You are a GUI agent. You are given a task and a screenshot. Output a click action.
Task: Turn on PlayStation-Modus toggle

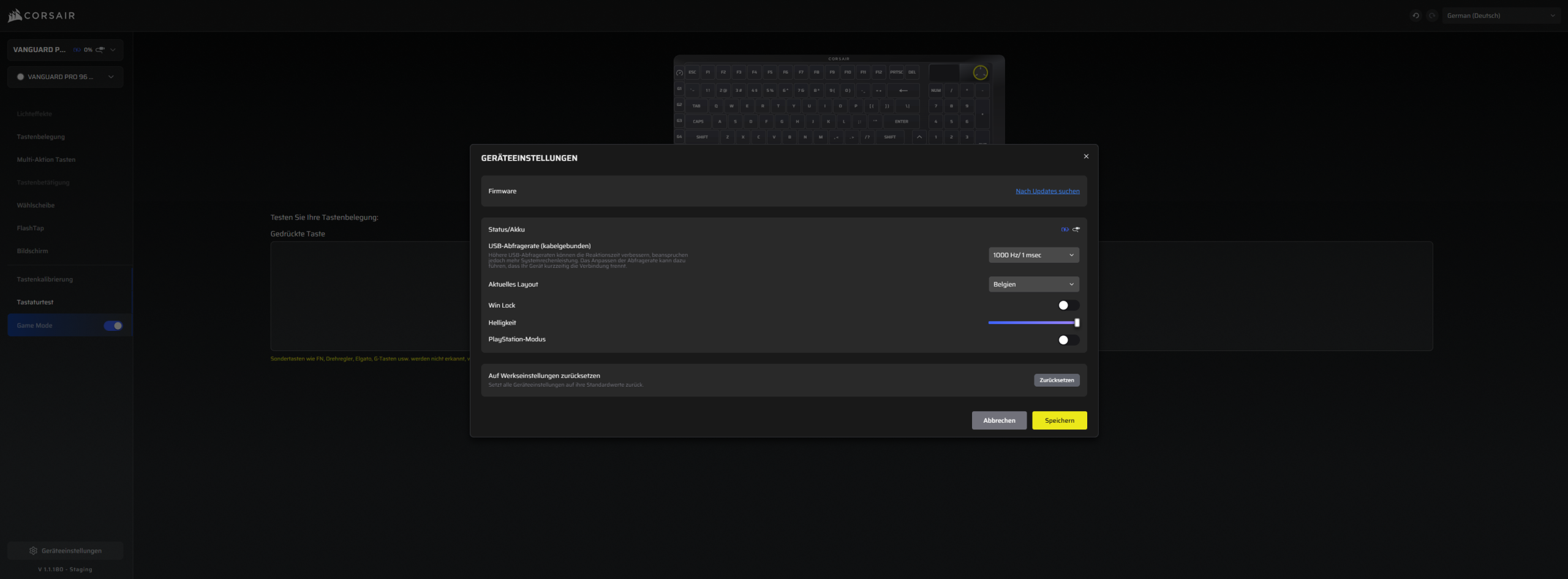(x=1068, y=340)
